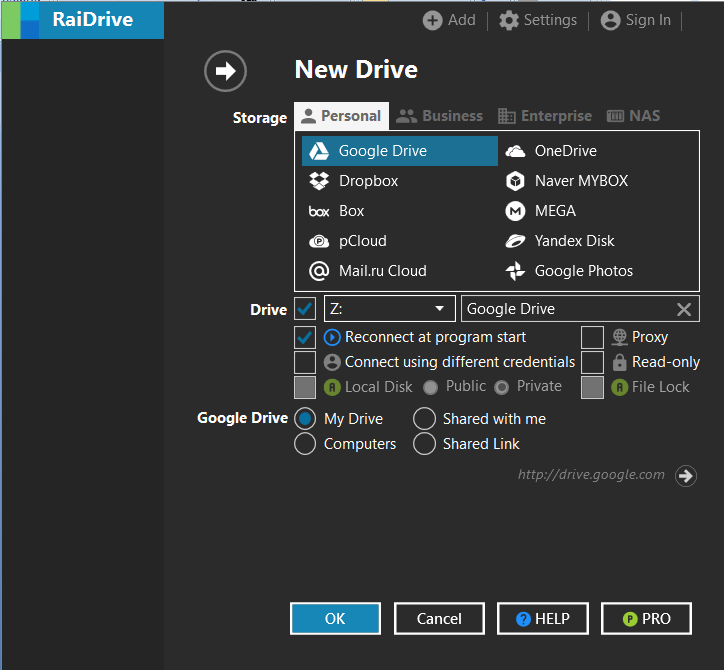The width and height of the screenshot is (724, 670).
Task: Clear the Google Drive name field
Action: pyautogui.click(x=684, y=309)
